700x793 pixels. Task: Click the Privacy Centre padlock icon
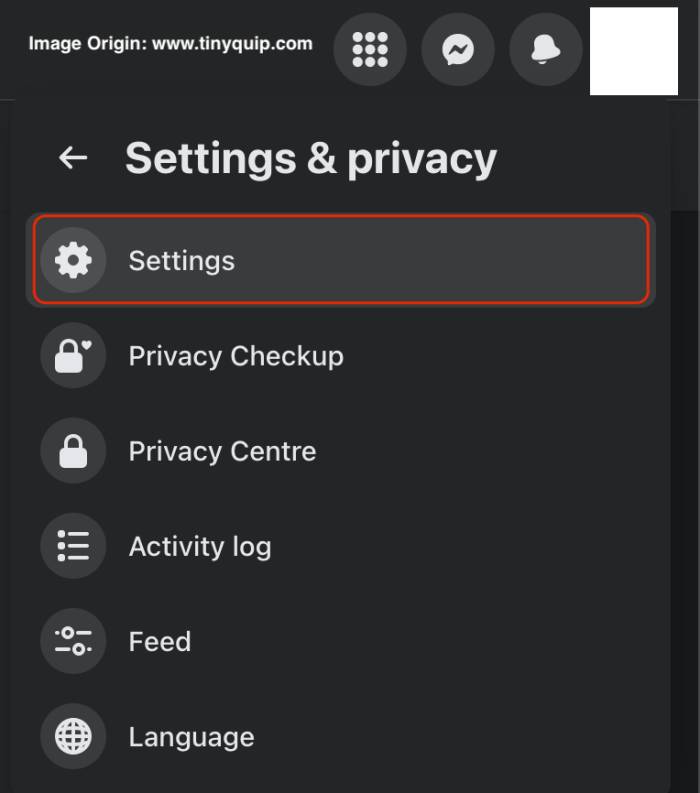[73, 451]
